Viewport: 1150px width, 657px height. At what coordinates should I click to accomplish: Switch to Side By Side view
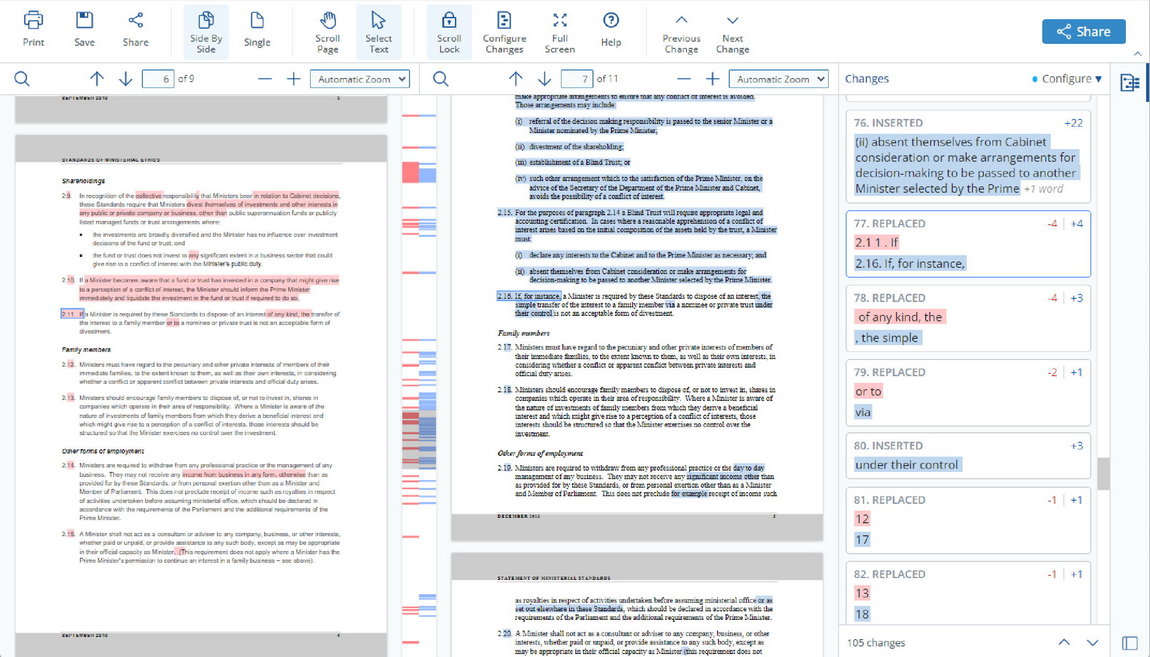coord(206,30)
